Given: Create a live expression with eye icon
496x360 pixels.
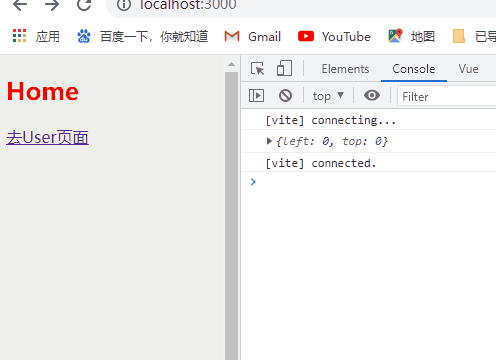Looking at the screenshot, I should [372, 95].
